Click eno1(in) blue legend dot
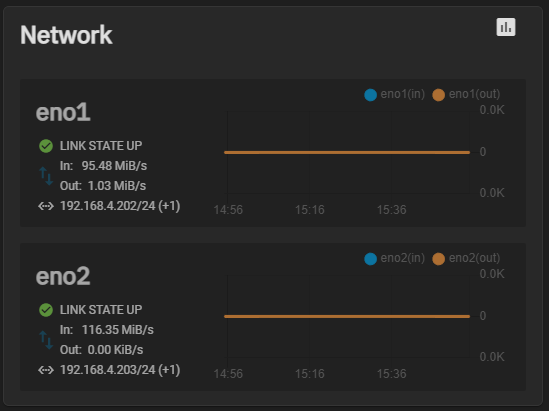549x411 pixels. [370, 95]
